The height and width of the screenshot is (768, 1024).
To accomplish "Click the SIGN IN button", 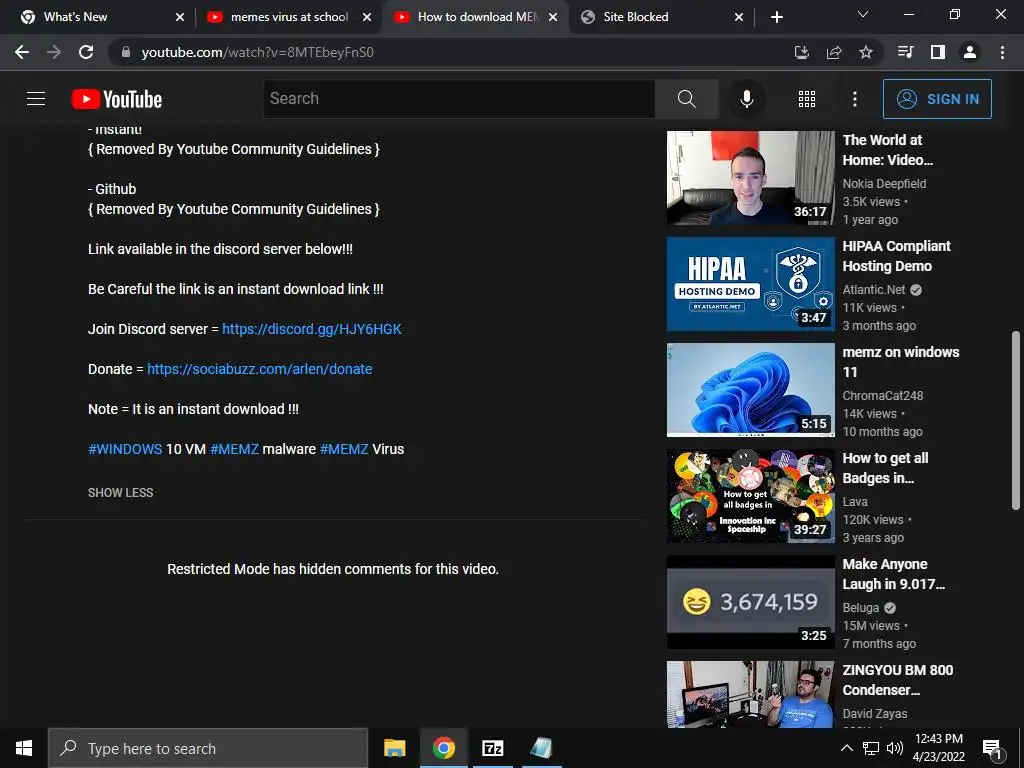I will point(937,99).
